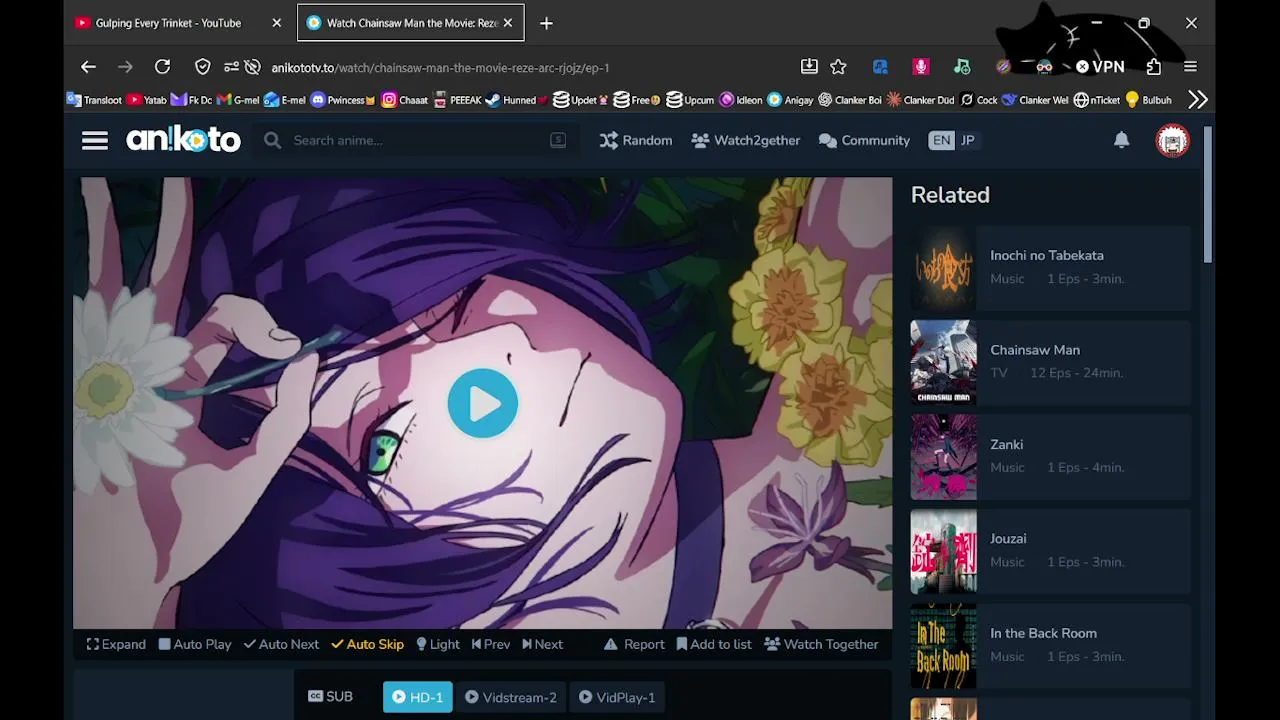Toggle the Auto Skip option
Screen dimensions: 1280x720
click(367, 645)
